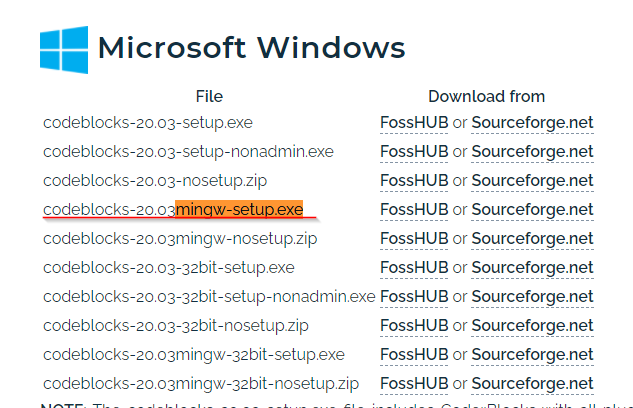Image resolution: width=633 pixels, height=408 pixels.
Task: Download setup-nonadmin.exe from FossHUB
Action: click(414, 152)
